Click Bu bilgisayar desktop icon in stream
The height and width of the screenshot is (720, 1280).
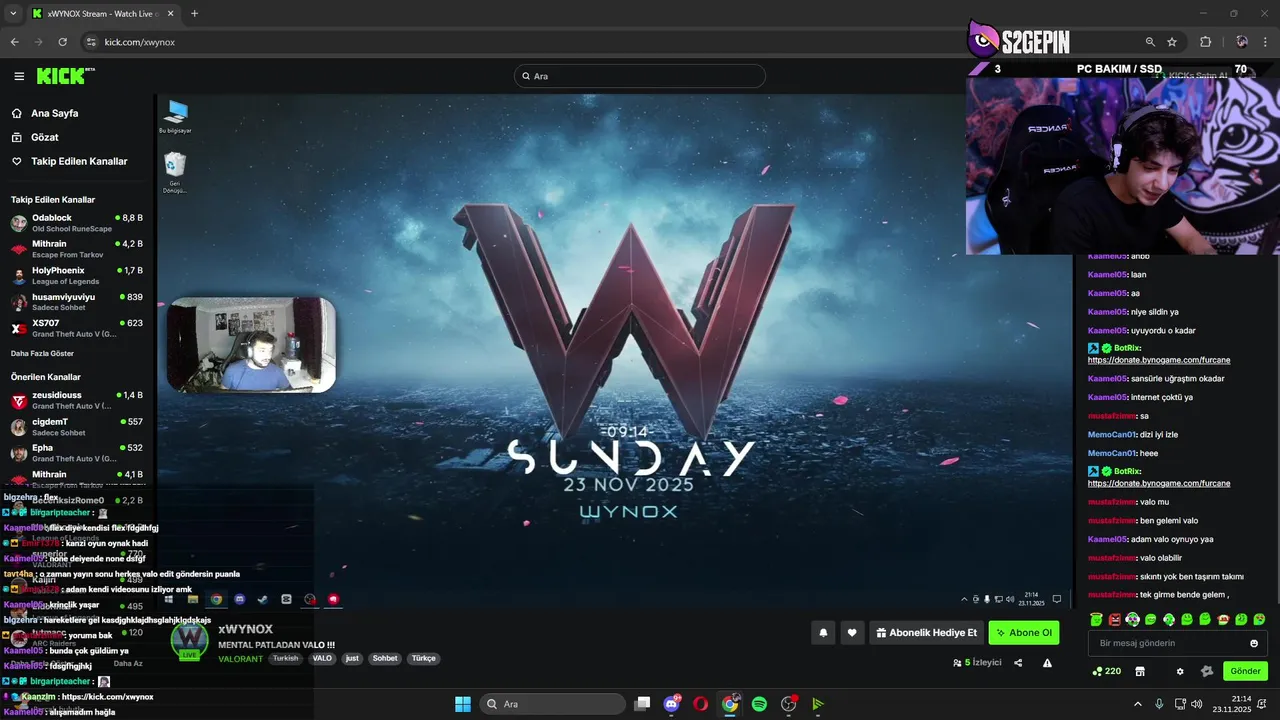[176, 116]
